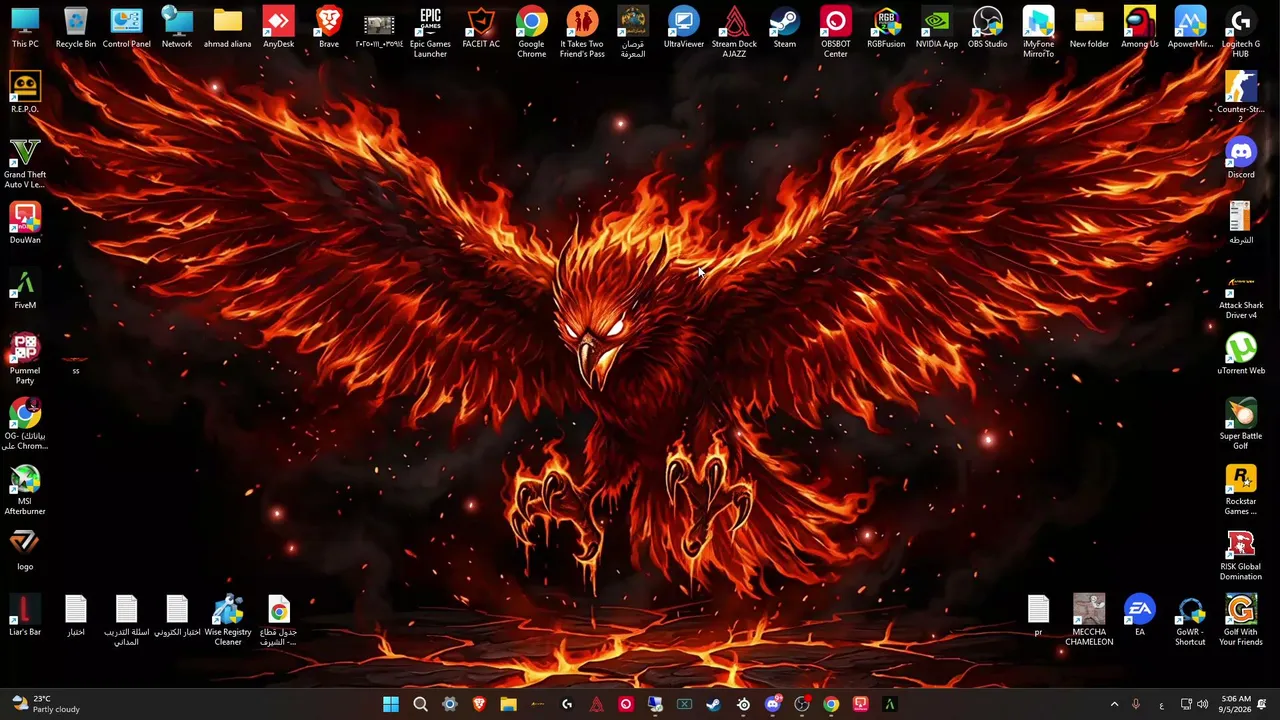Select the Logitech G HUB desktop shortcut

tap(1241, 32)
